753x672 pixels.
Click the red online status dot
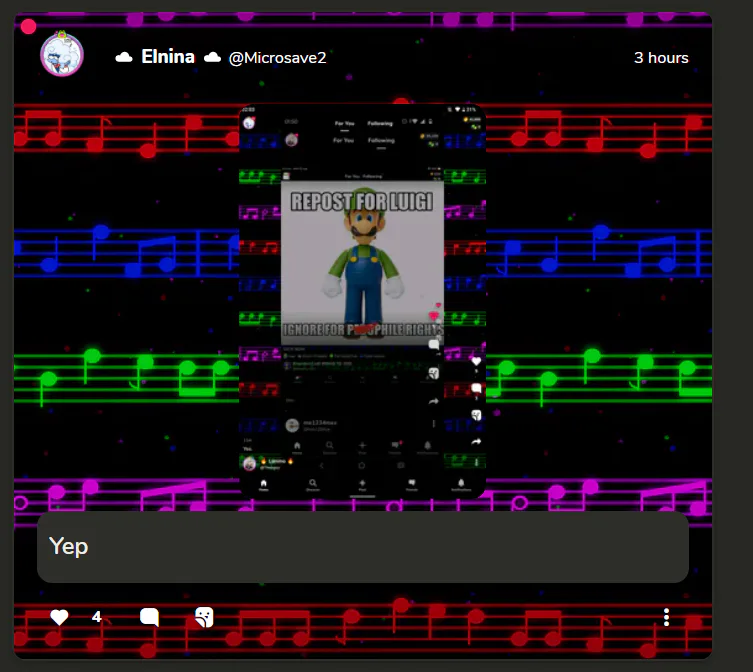(28, 26)
